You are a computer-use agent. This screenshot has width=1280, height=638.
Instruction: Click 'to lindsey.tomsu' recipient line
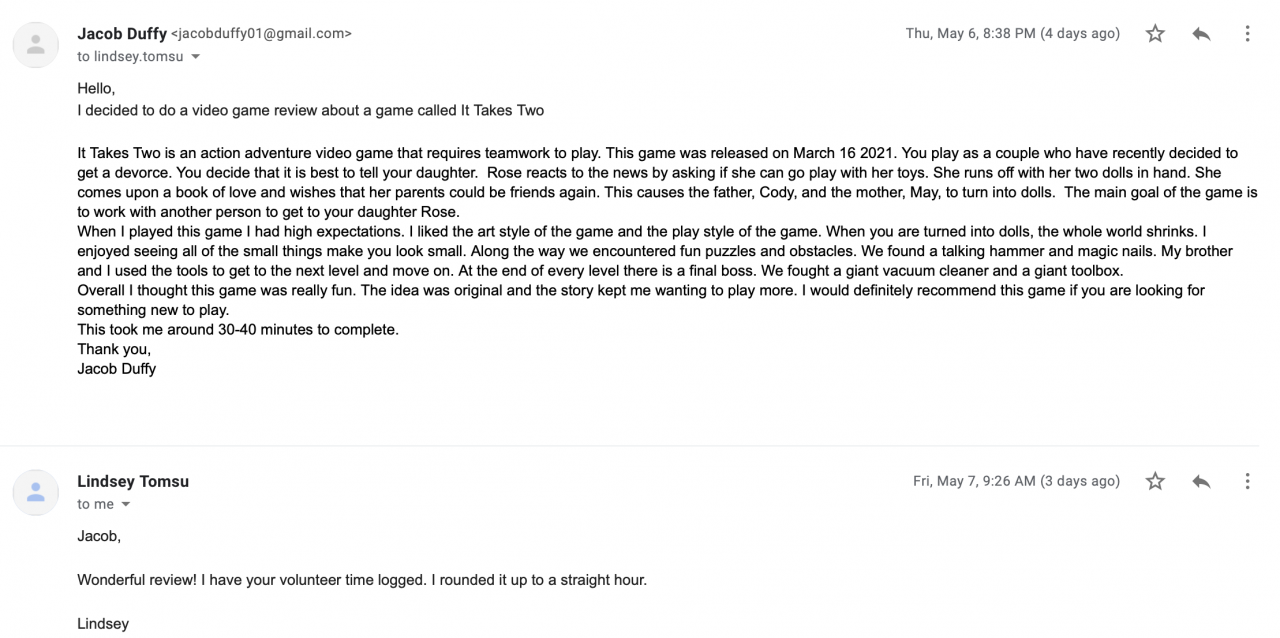point(130,57)
